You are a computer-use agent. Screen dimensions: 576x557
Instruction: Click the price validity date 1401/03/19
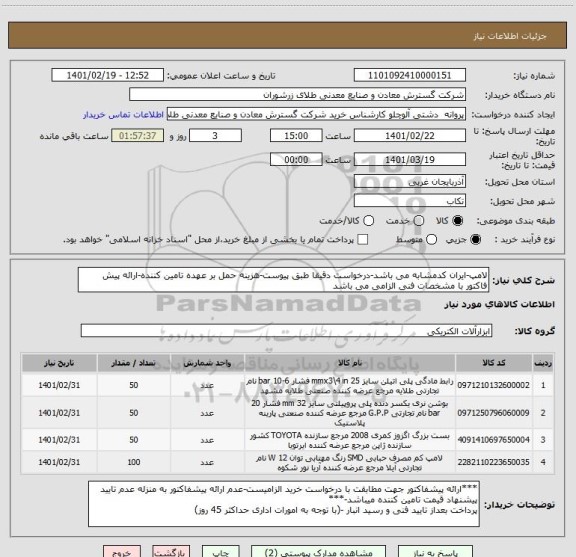tap(410, 159)
